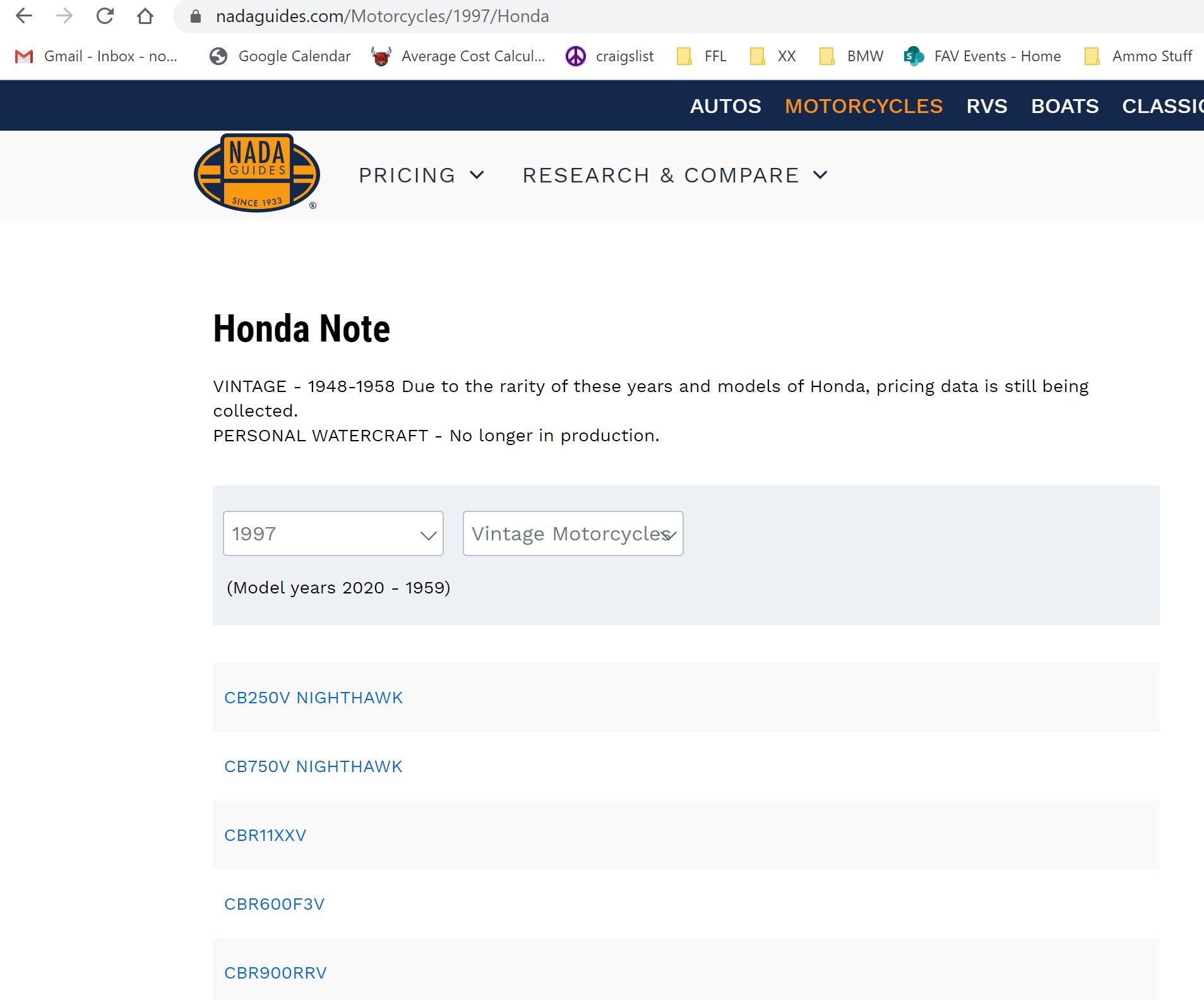Open the CB250V NIGHTHAWK link
Viewport: 1204px width, 1000px height.
pyautogui.click(x=313, y=698)
